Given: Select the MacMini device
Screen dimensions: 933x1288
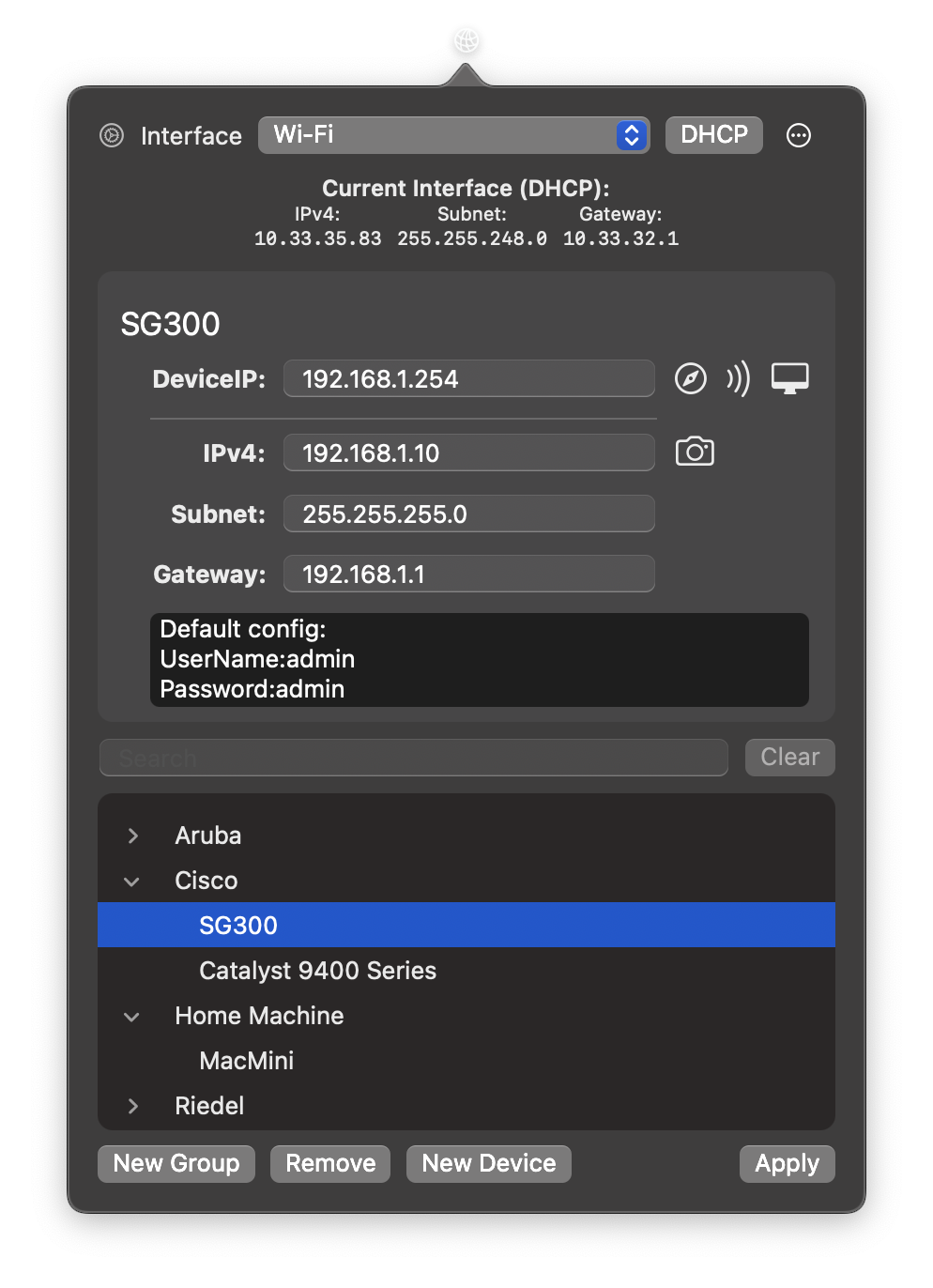Looking at the screenshot, I should tap(466, 1061).
